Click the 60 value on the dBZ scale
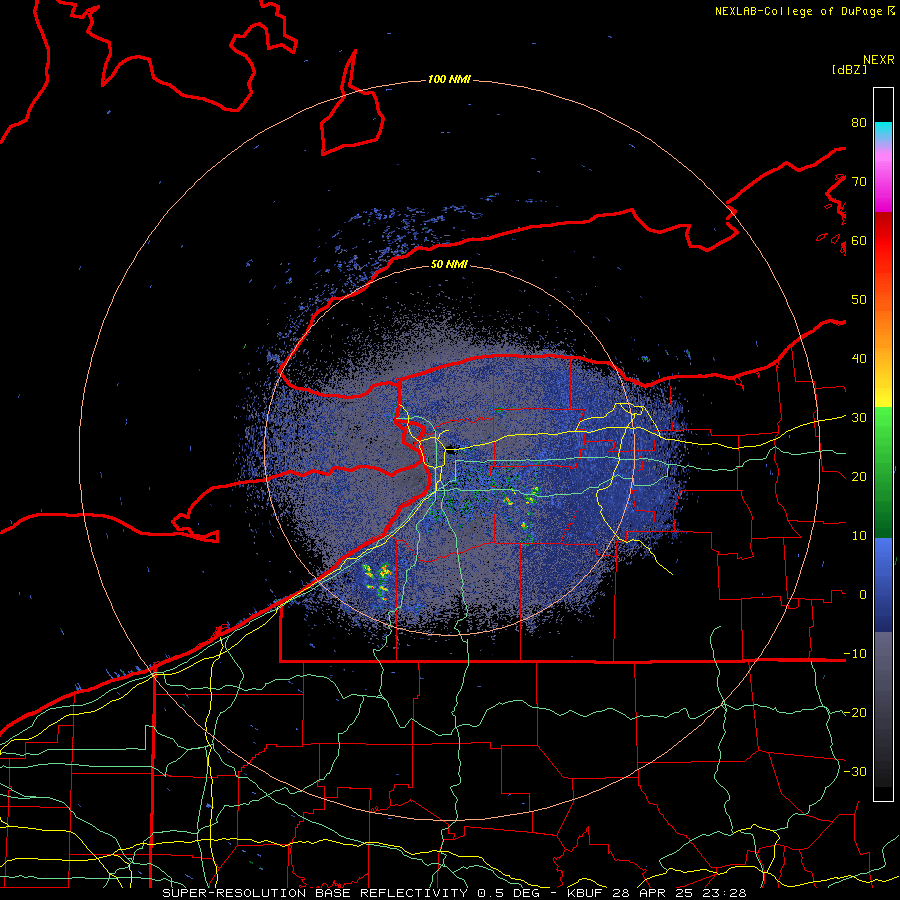The image size is (900, 900). [859, 240]
